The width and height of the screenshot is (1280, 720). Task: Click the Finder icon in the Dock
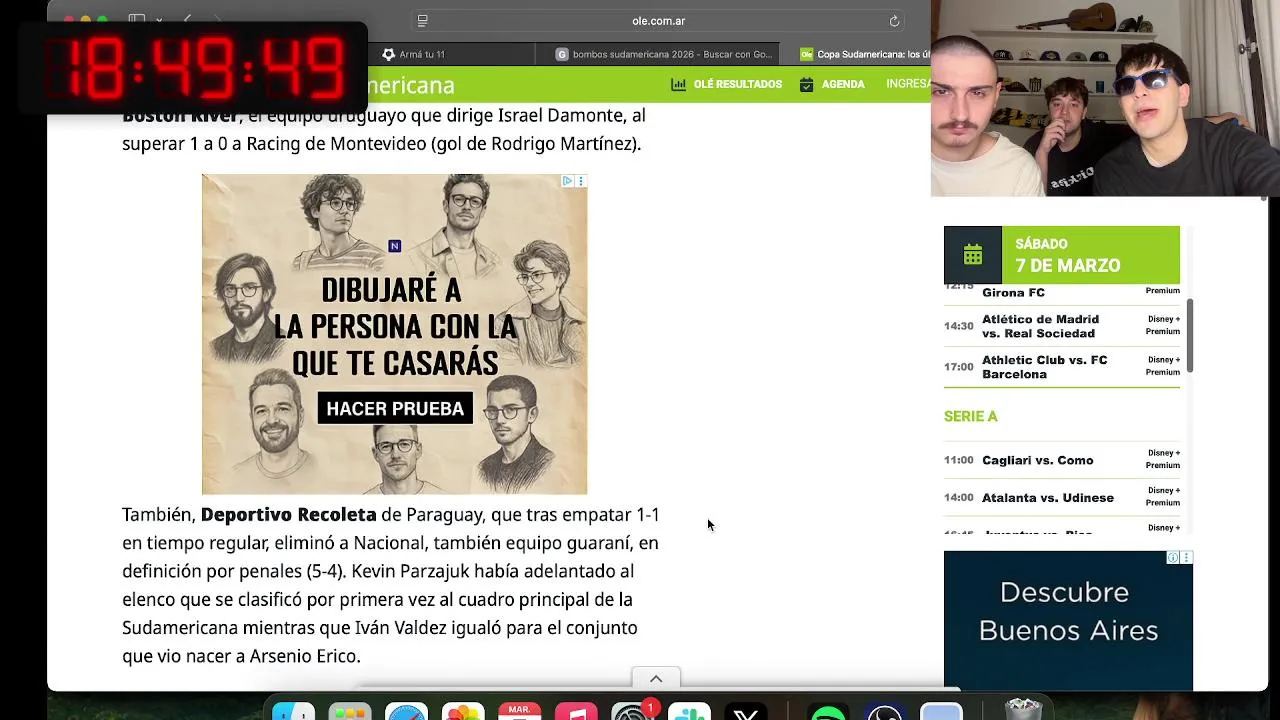tap(293, 712)
